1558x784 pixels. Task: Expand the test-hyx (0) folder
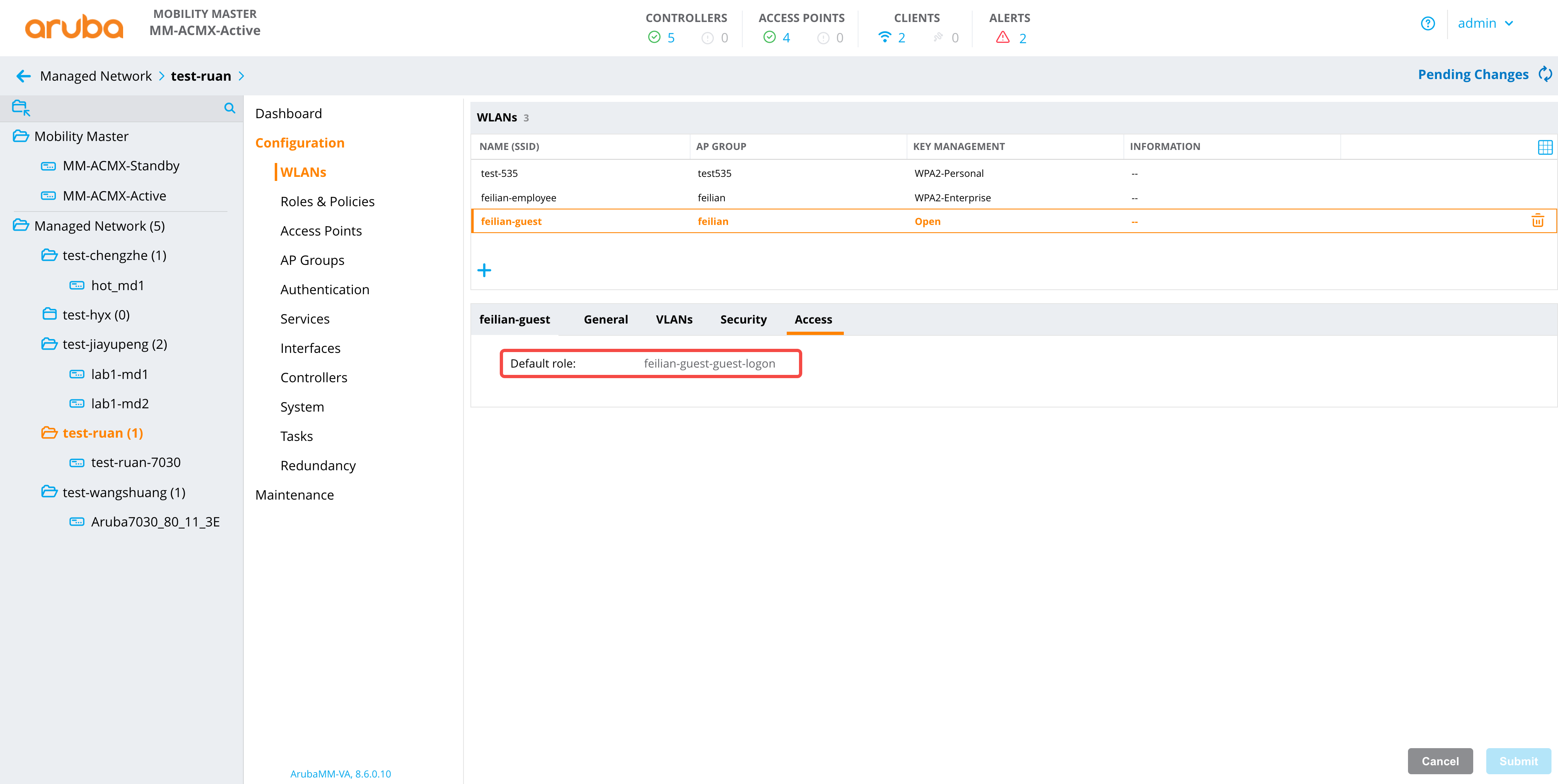pos(49,314)
